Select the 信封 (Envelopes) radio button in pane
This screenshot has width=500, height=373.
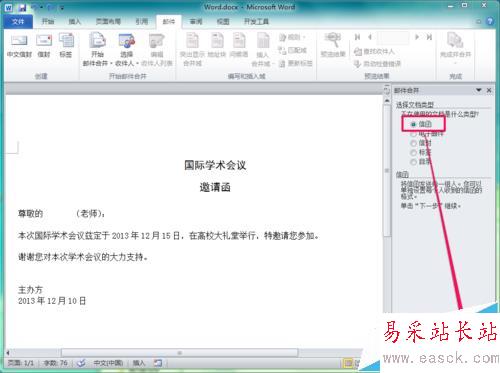pyautogui.click(x=413, y=143)
